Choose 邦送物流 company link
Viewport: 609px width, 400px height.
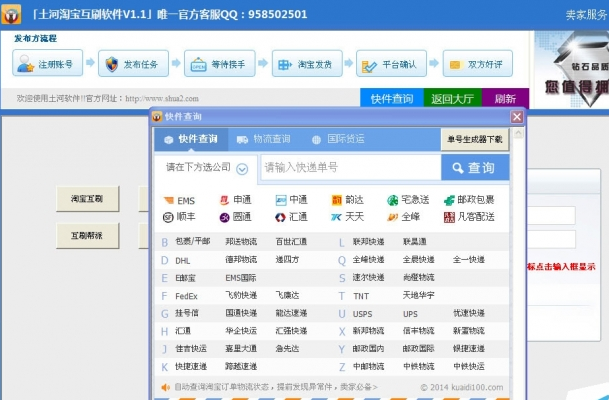(x=241, y=242)
